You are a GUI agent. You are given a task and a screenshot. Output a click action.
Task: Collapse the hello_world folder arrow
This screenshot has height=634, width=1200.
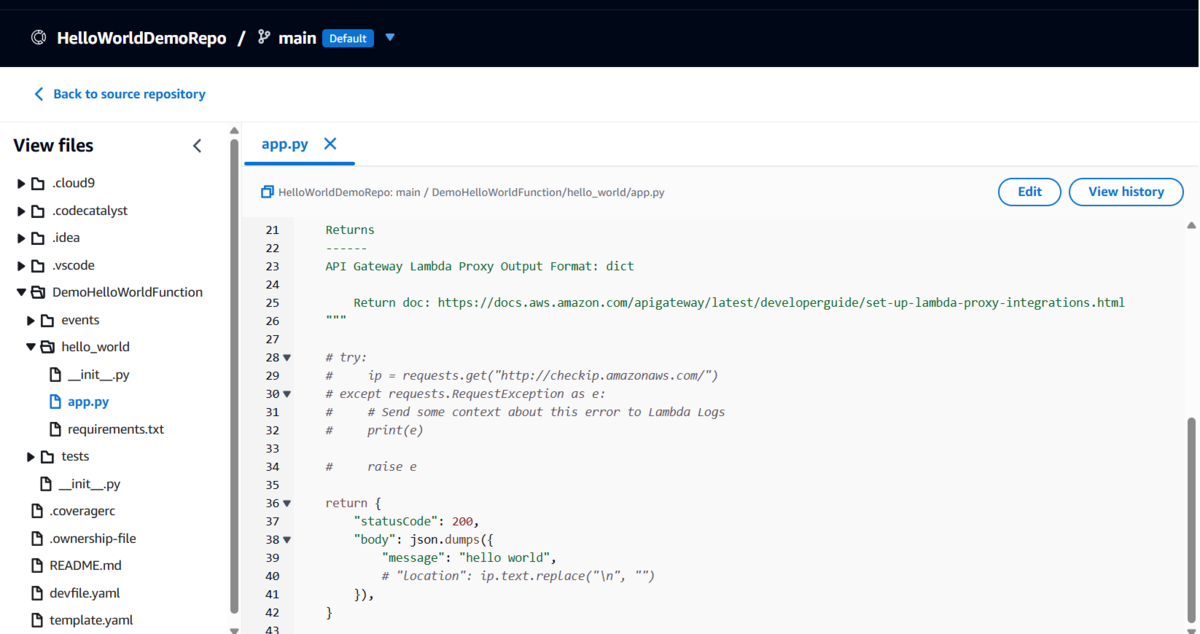(x=31, y=347)
